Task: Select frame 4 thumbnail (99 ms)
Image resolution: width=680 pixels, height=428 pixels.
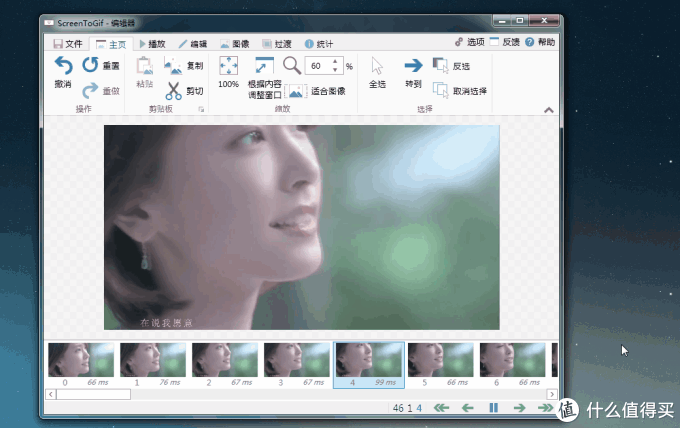Action: 369,365
